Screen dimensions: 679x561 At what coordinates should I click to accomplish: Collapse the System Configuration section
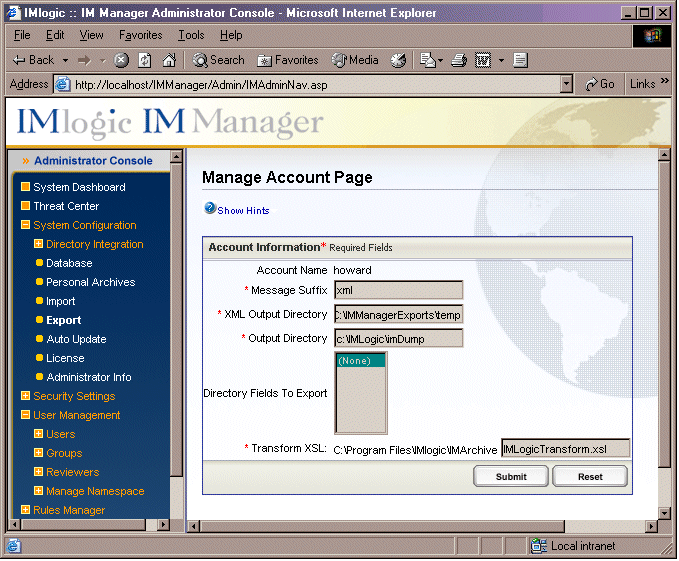point(25,225)
